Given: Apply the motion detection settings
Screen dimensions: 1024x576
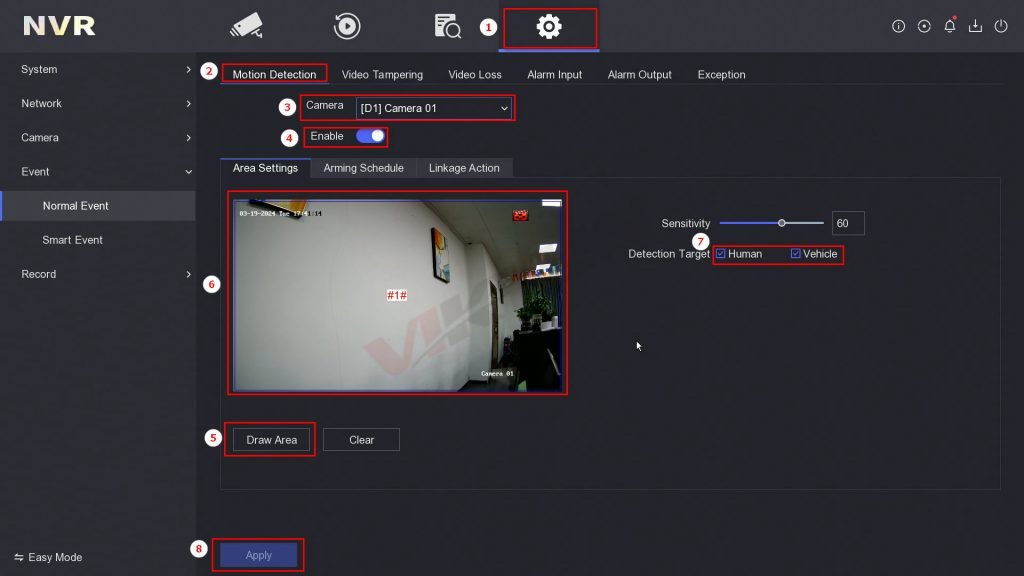Looking at the screenshot, I should tap(257, 554).
